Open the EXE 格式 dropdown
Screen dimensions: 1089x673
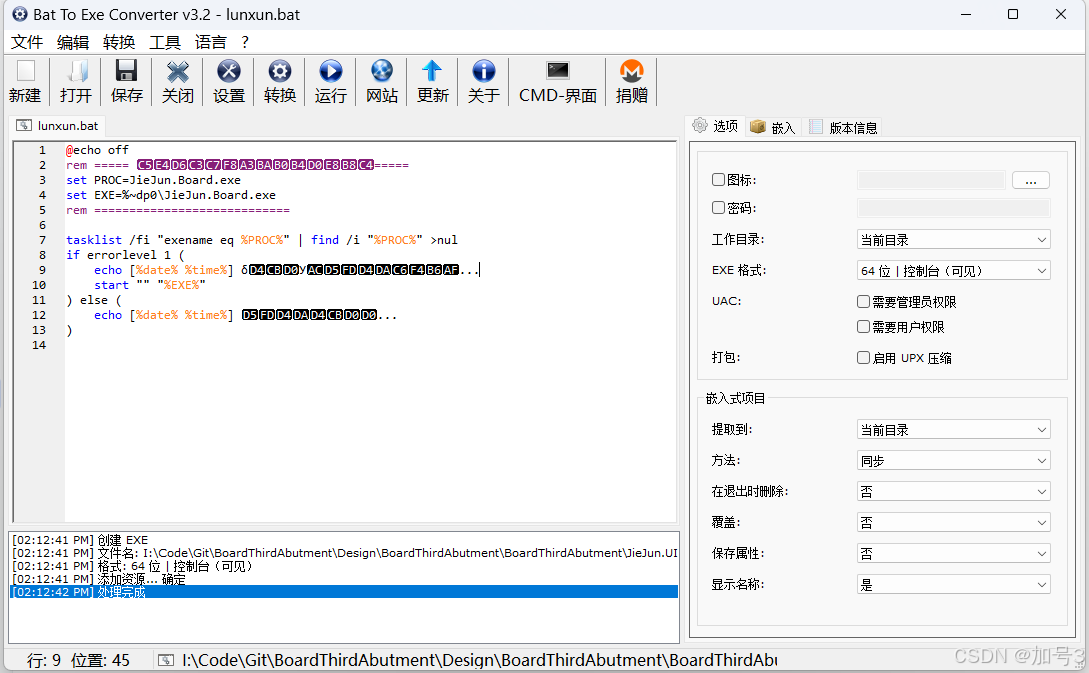point(954,270)
